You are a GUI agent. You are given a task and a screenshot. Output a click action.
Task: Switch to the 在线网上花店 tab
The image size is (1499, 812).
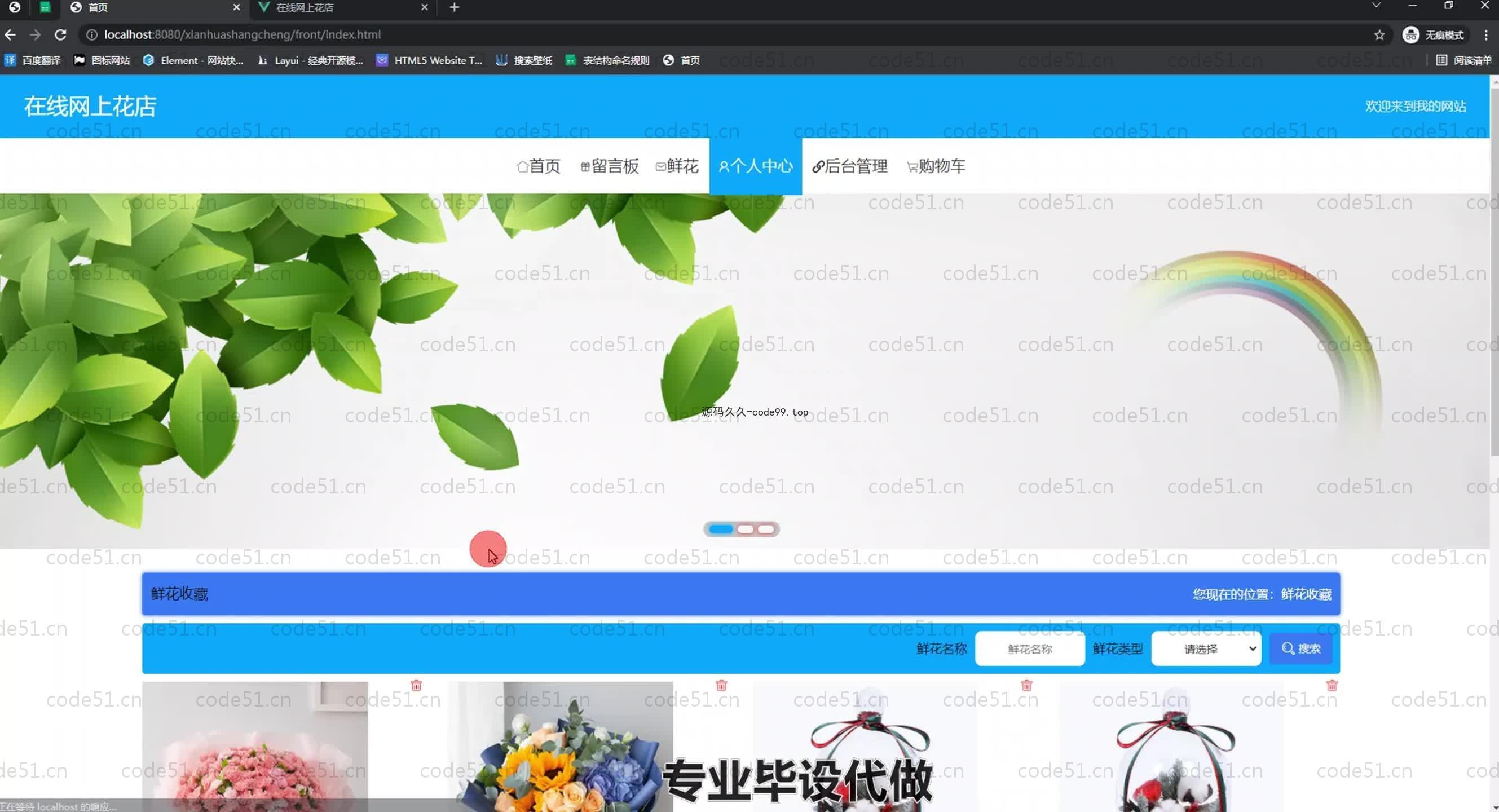tap(343, 7)
